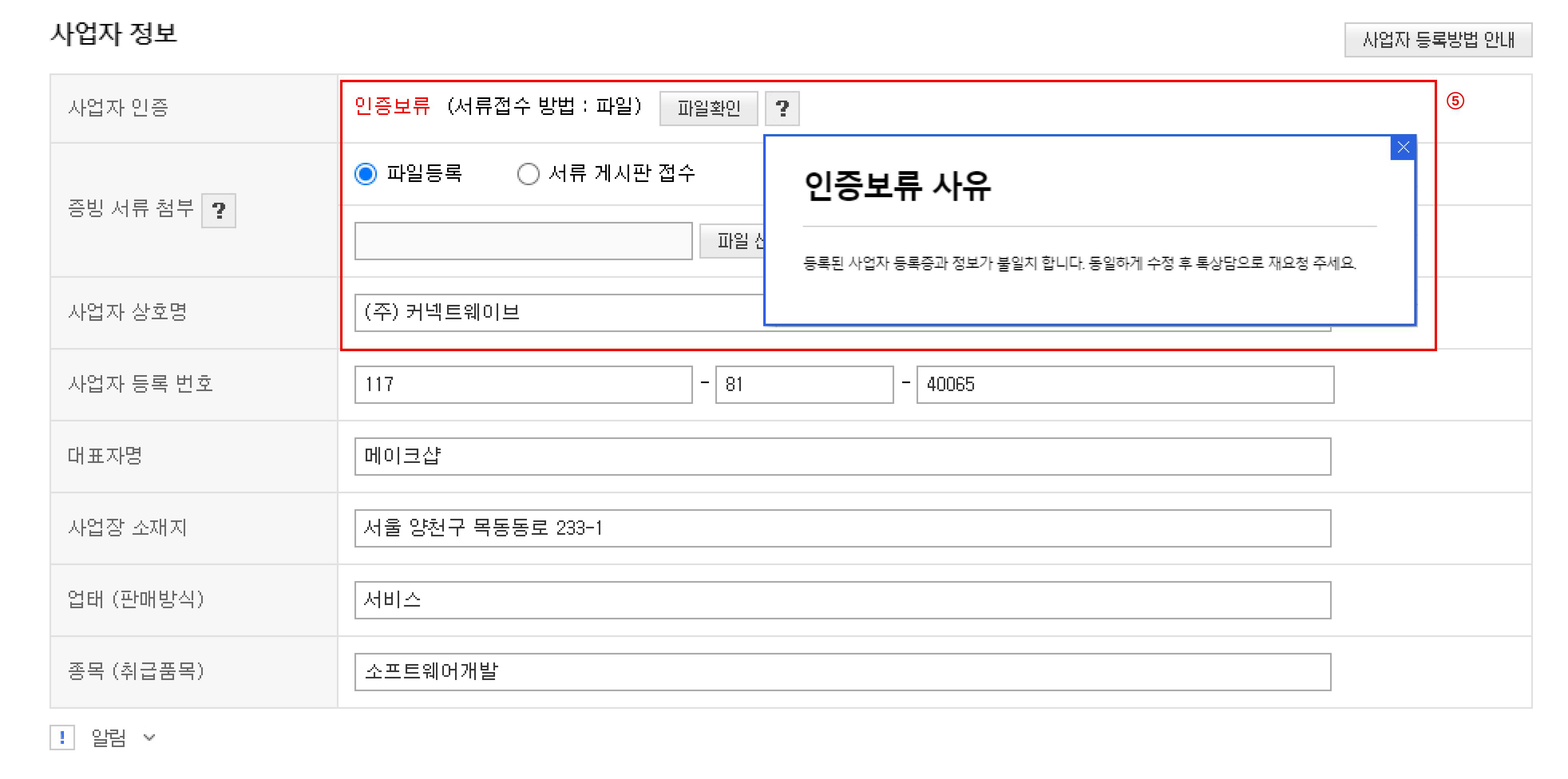Select the 파일등록 radio button
The height and width of the screenshot is (779, 1568).
tap(366, 174)
